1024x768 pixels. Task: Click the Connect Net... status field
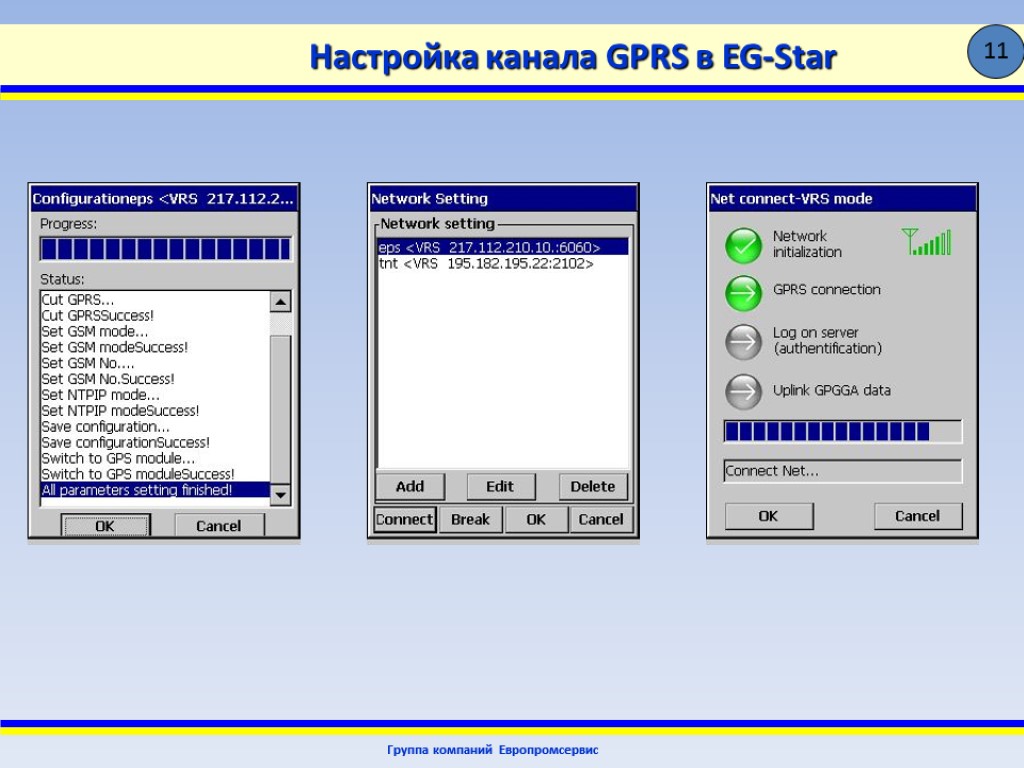pyautogui.click(x=842, y=471)
